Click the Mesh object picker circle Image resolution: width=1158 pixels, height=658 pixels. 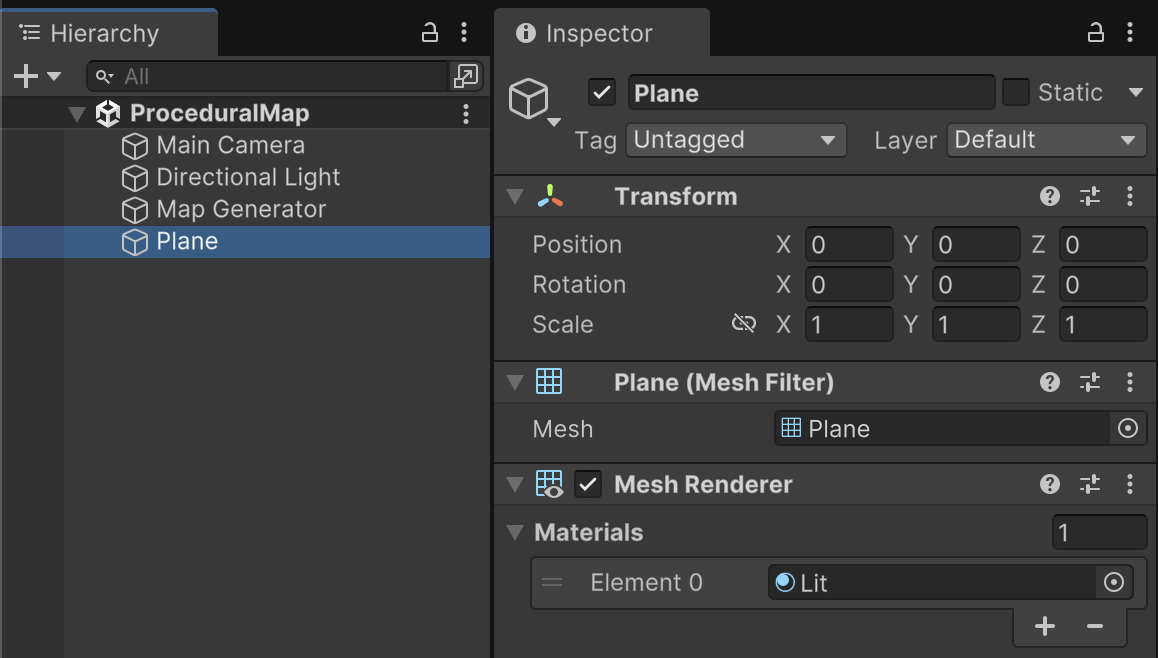tap(1128, 429)
